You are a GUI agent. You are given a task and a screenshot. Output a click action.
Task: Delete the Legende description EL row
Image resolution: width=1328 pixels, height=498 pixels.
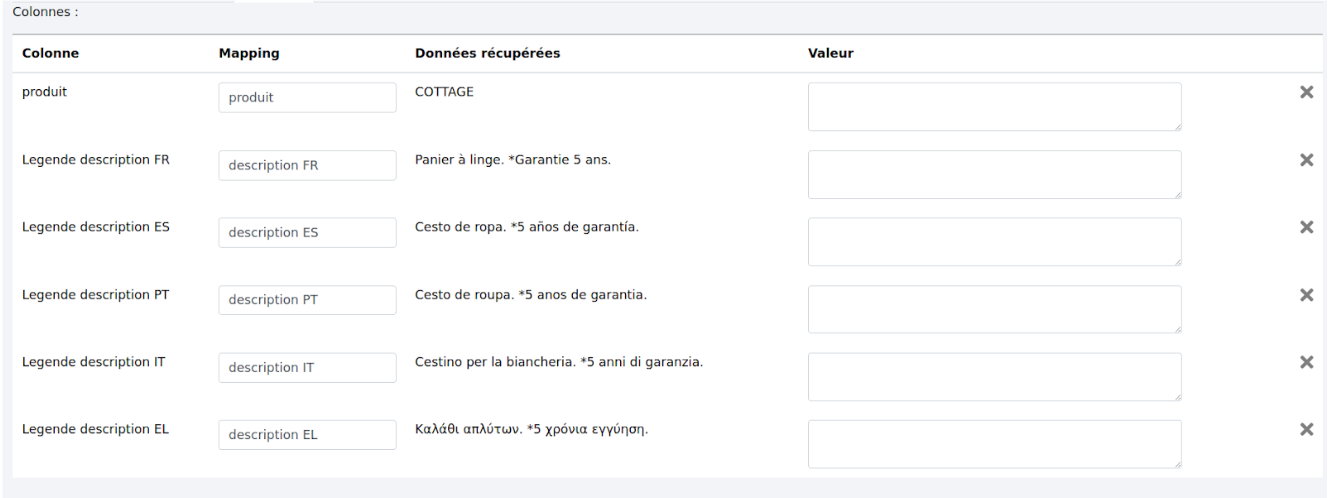[x=1305, y=429]
